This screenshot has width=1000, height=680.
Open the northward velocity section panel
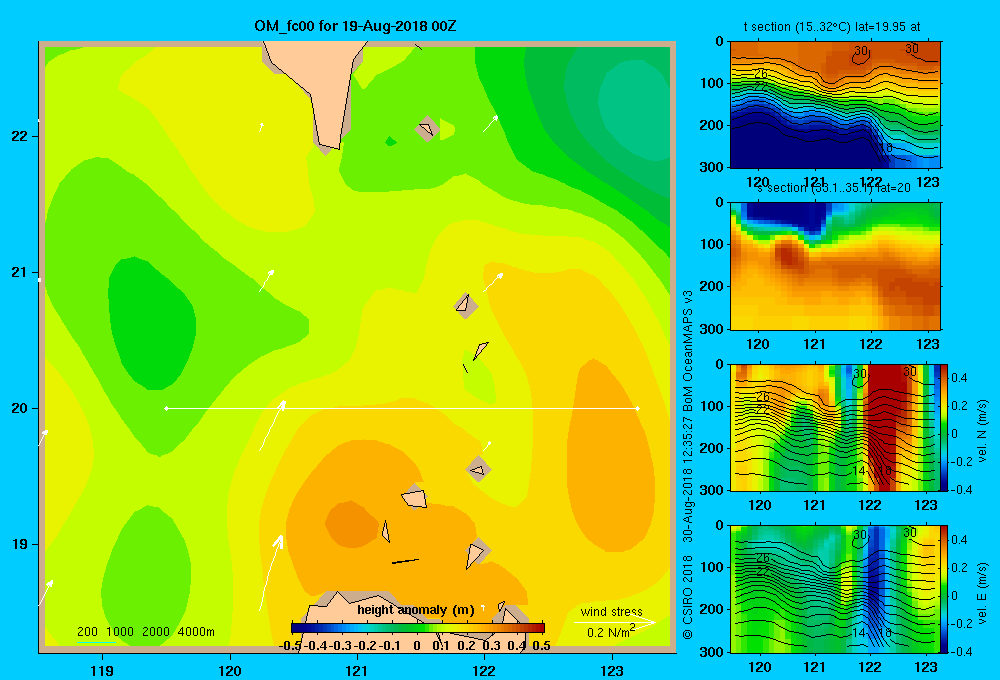(x=835, y=427)
